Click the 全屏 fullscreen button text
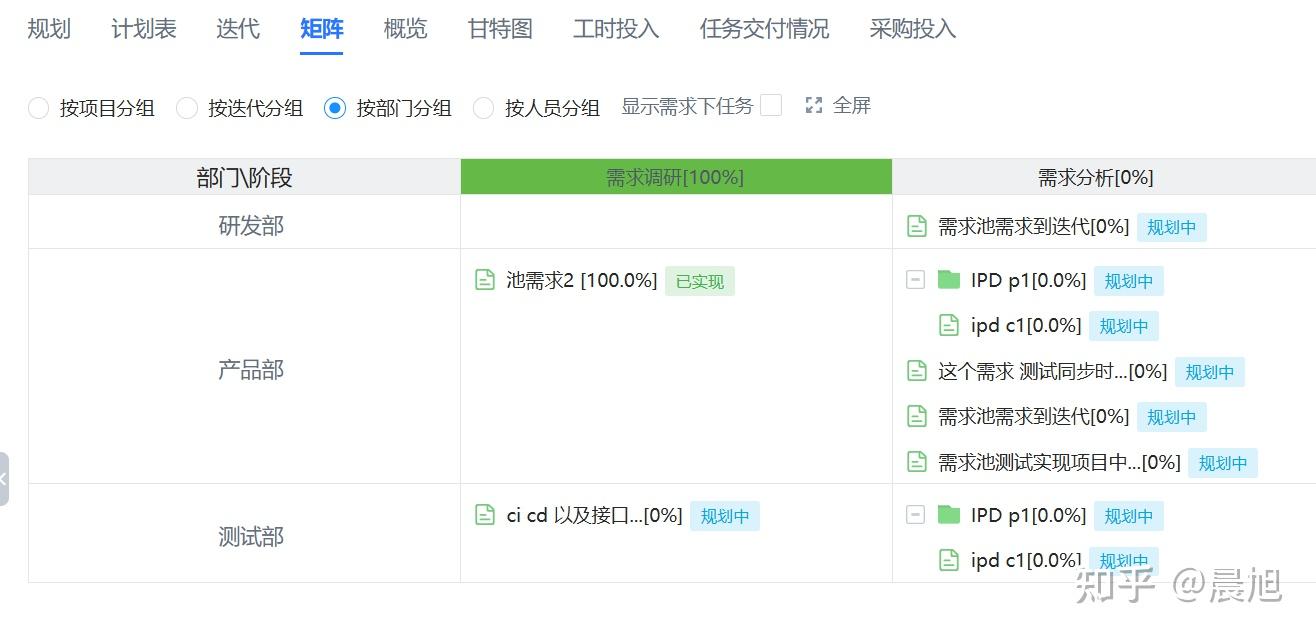Image resolution: width=1316 pixels, height=639 pixels. (852, 106)
